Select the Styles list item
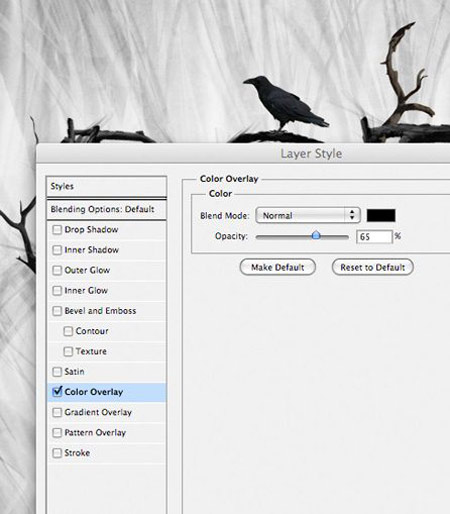 pyautogui.click(x=106, y=187)
